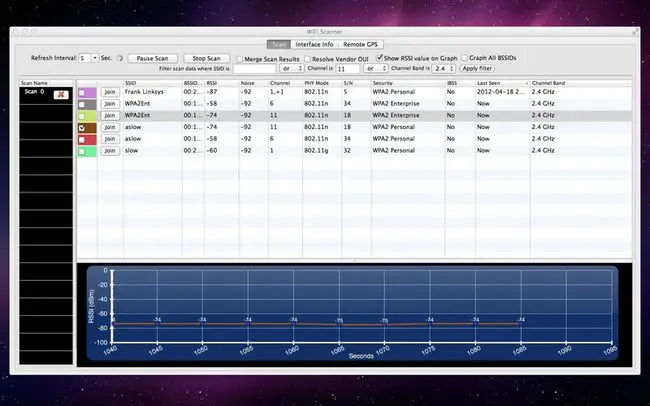This screenshot has height=406, width=650.
Task: Uncheck graph checkbox for aslow channel 11 row
Action: tap(82, 128)
